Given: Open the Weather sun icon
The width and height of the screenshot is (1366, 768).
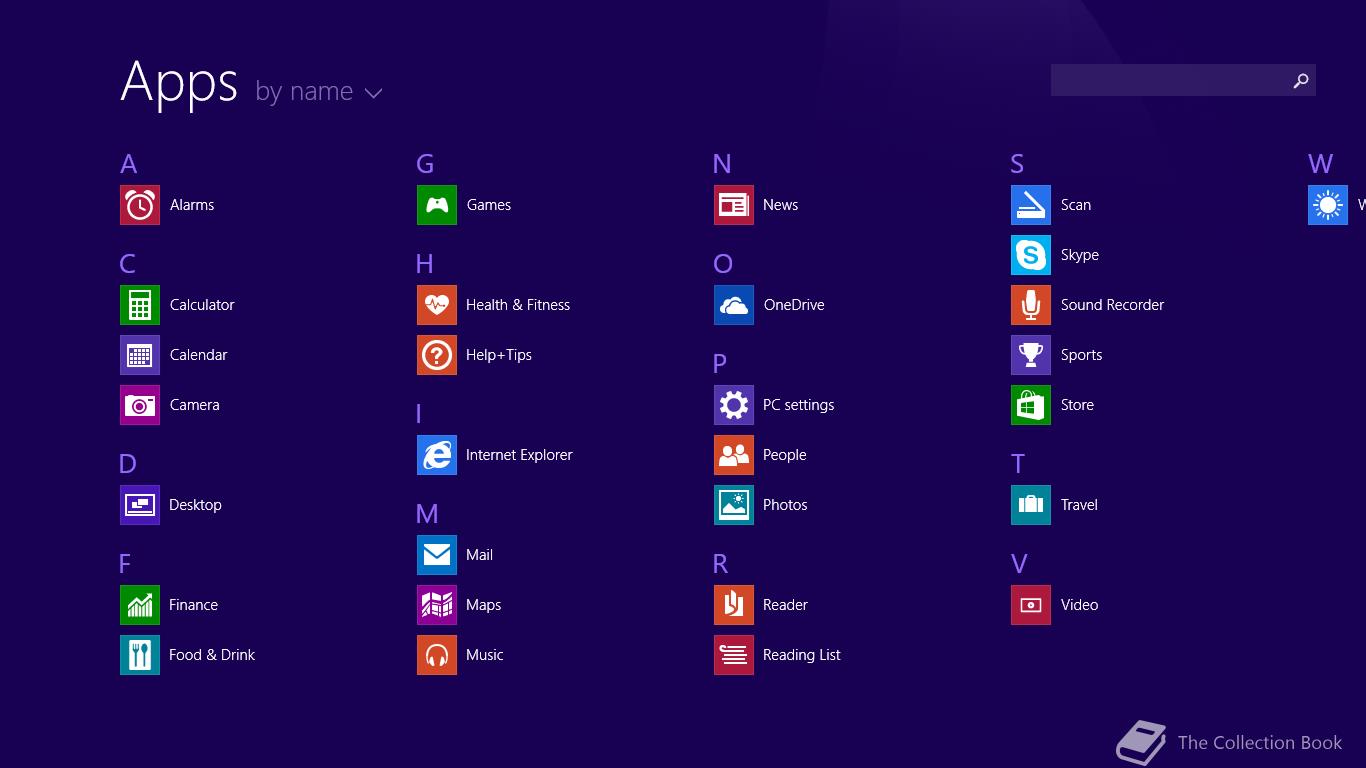Looking at the screenshot, I should click(1328, 205).
